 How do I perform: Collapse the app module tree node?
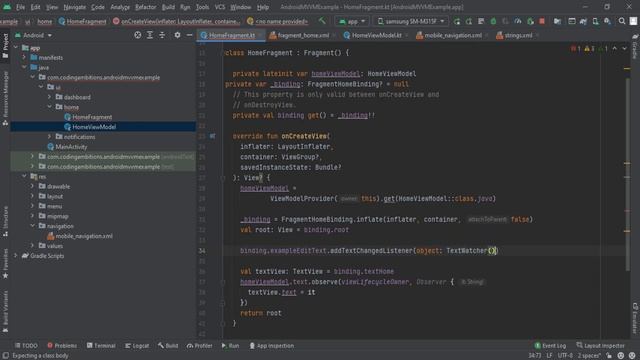(16, 48)
